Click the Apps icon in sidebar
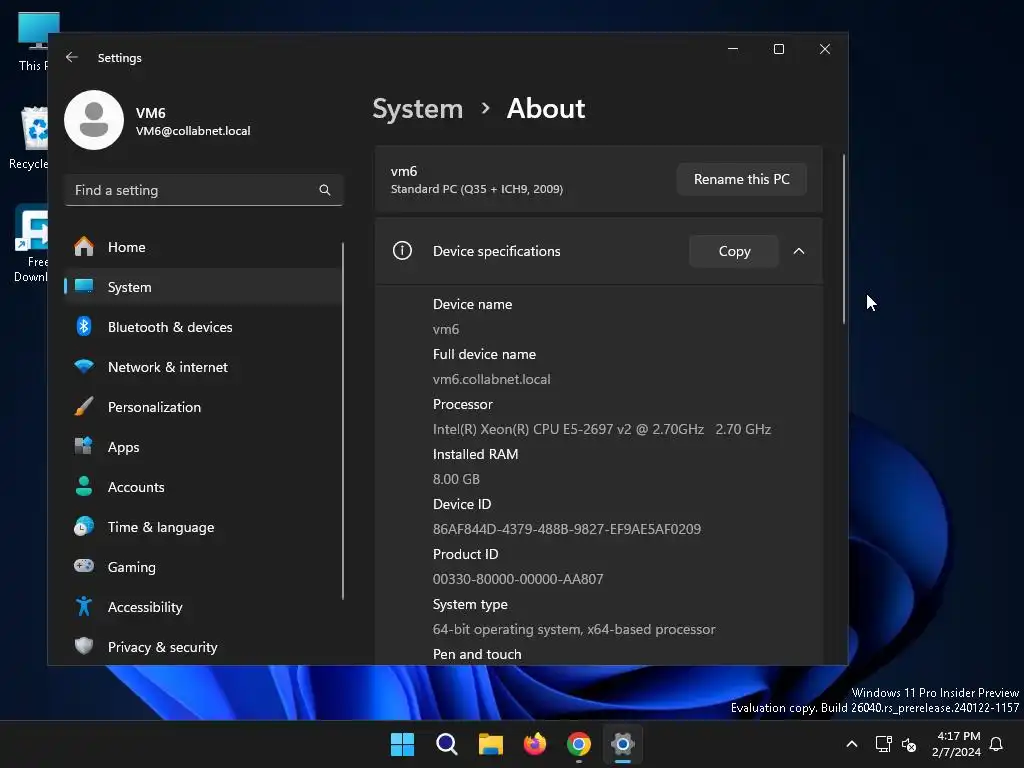 [84, 447]
